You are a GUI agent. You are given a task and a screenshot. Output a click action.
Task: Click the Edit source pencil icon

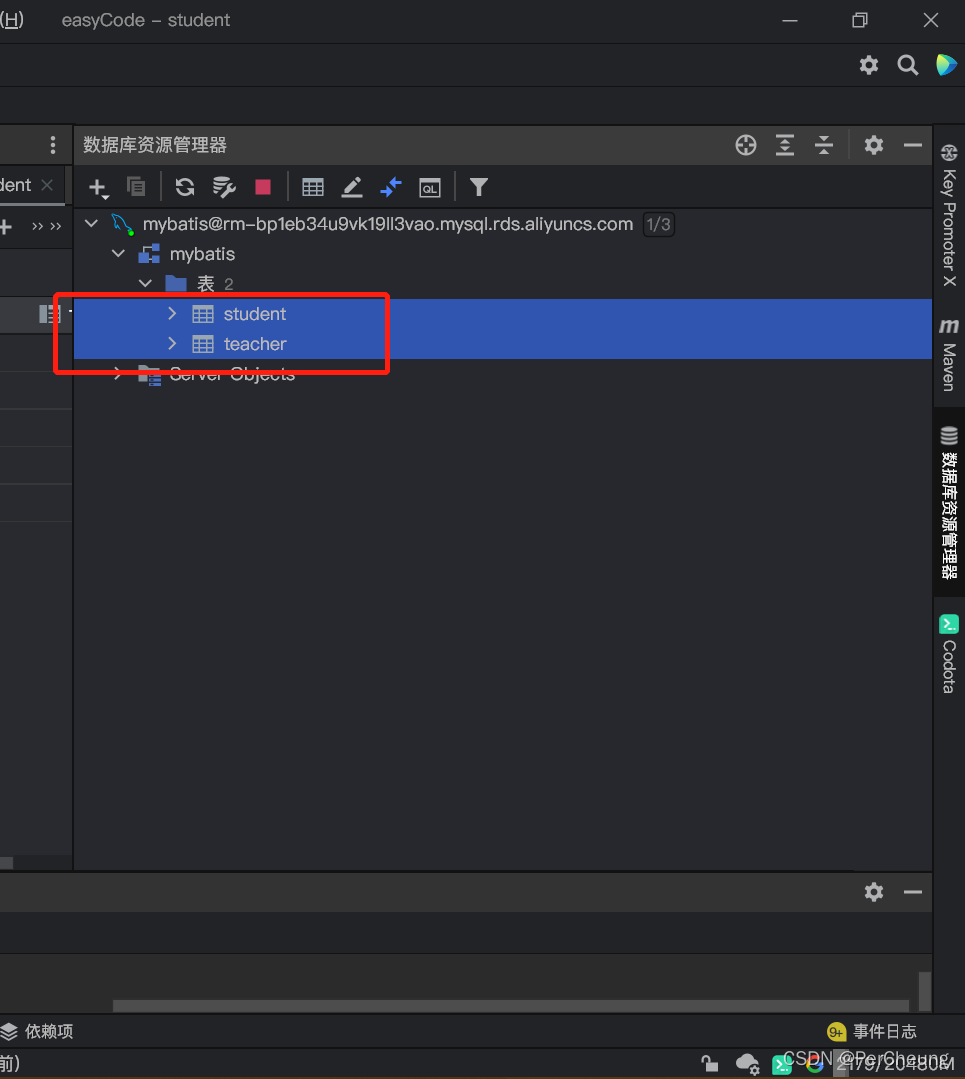[352, 187]
